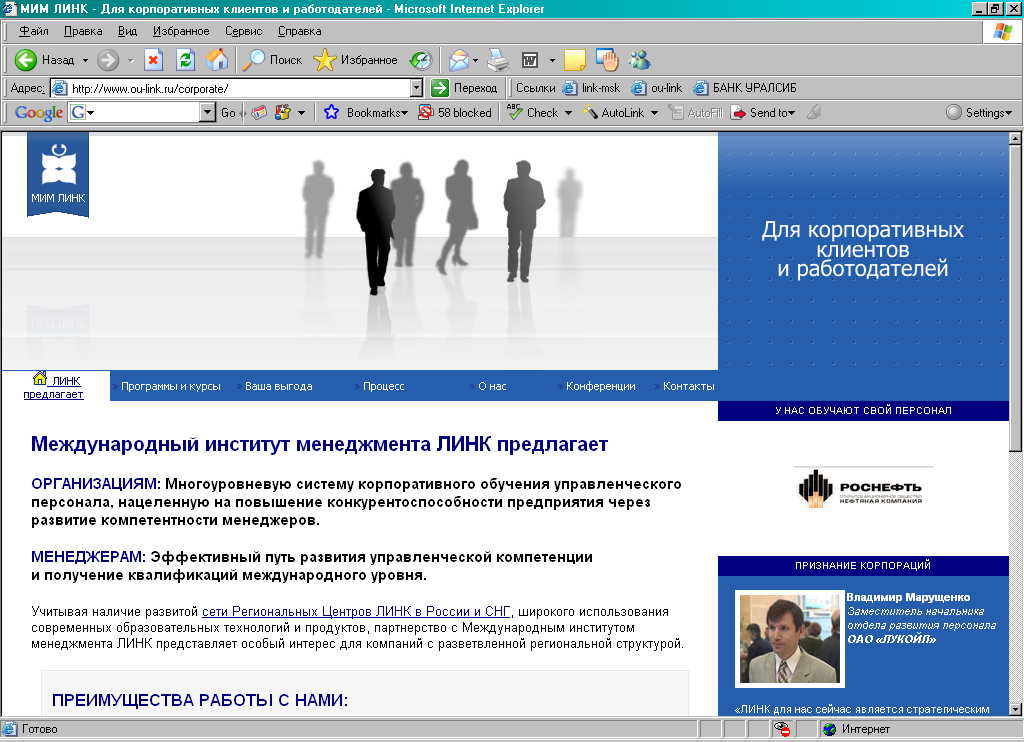Select the О нас nav tab
Screen dimensions: 1024x742
click(492, 386)
